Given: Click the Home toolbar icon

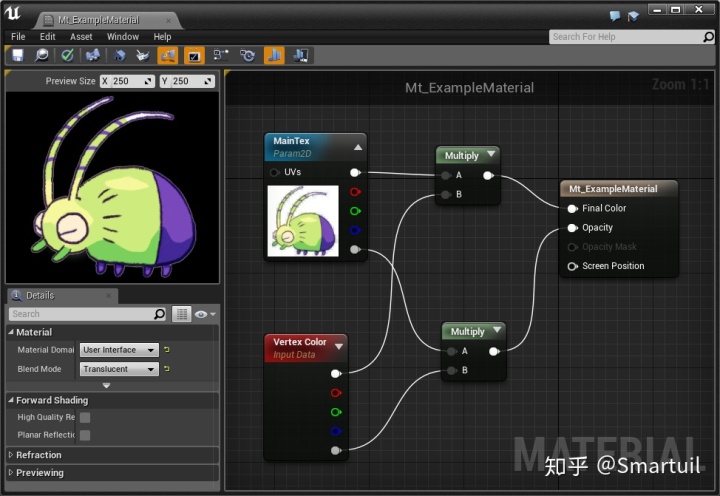Looking at the screenshot, I should 119,56.
